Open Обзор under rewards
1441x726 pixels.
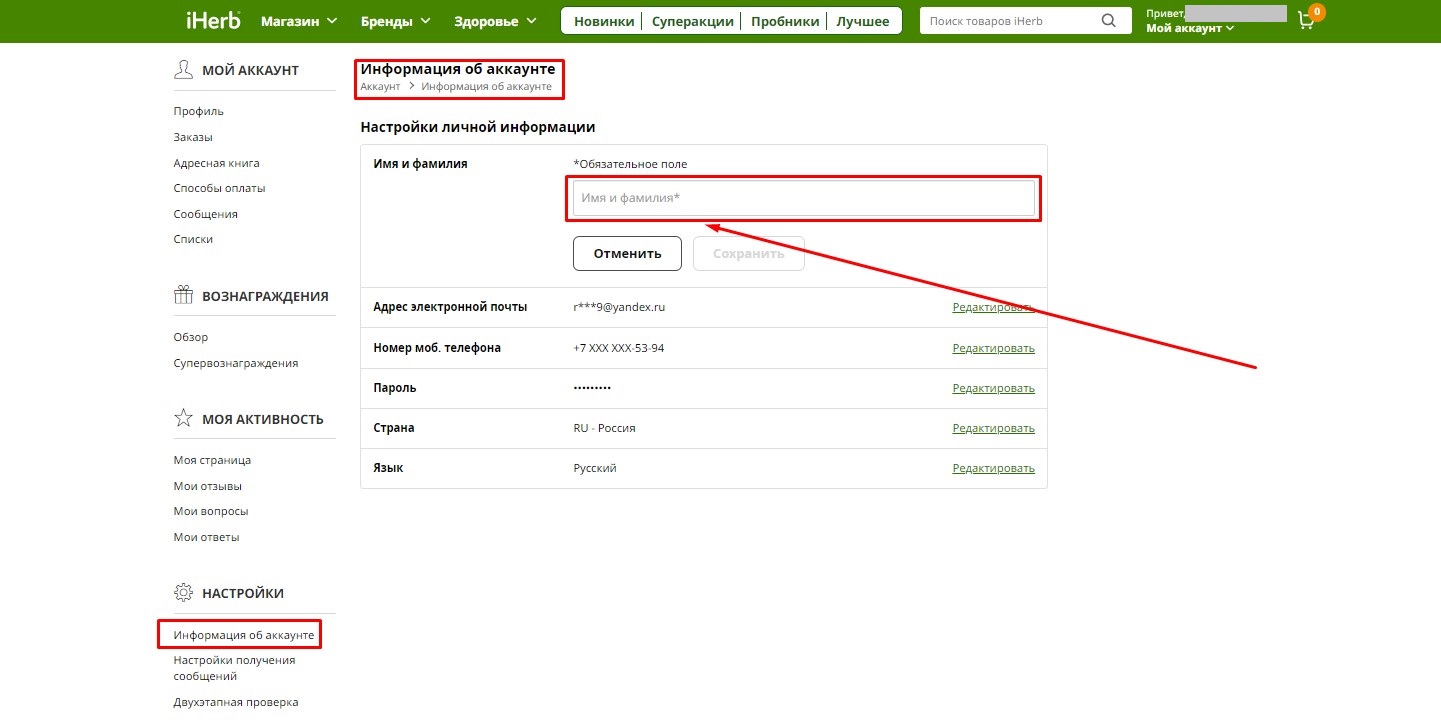pyautogui.click(x=191, y=337)
